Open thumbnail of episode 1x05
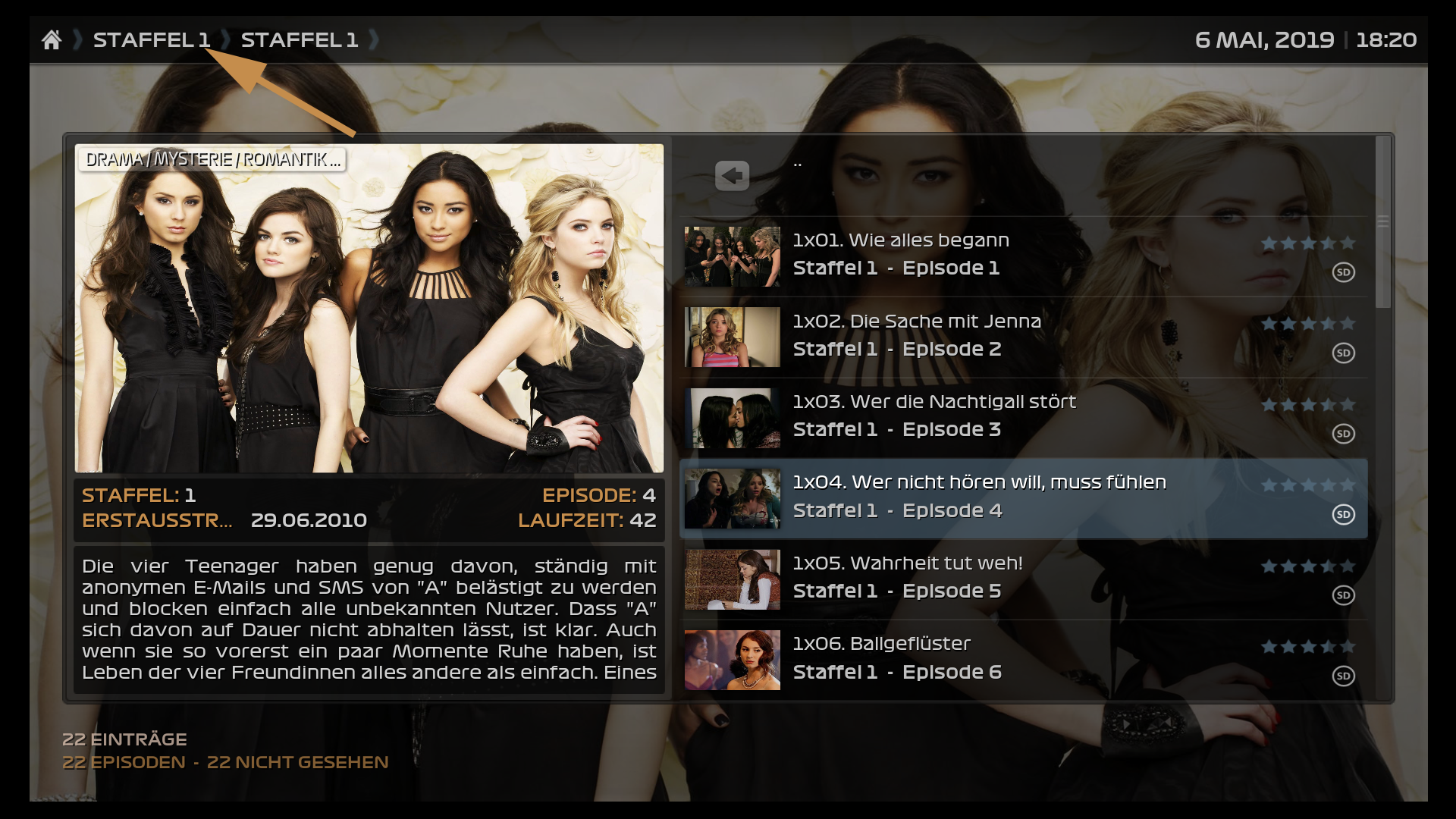This screenshot has height=819, width=1456. (x=732, y=579)
